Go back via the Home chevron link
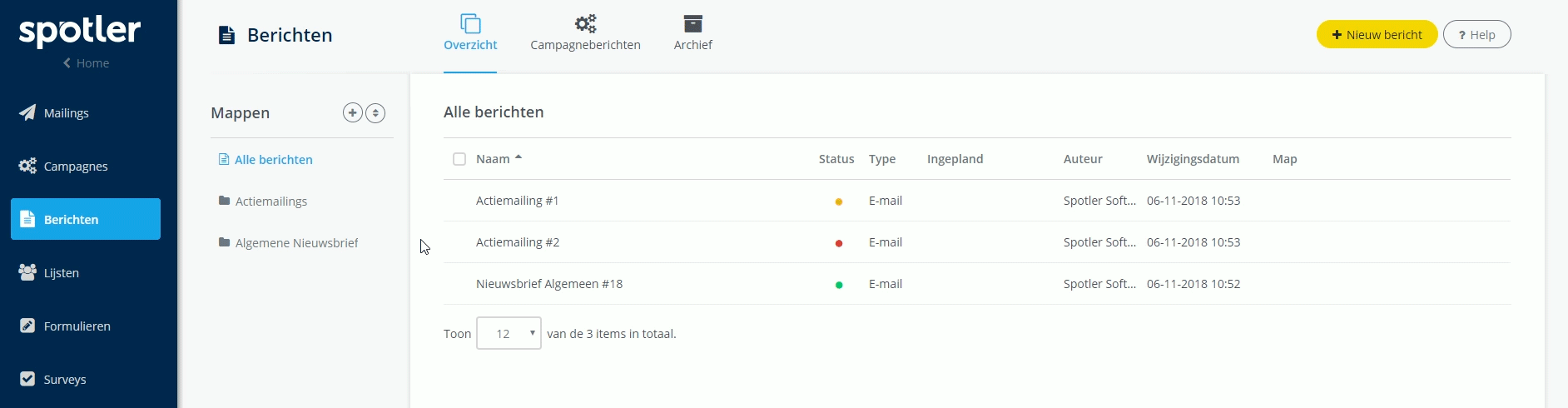The width and height of the screenshot is (1568, 408). [87, 63]
